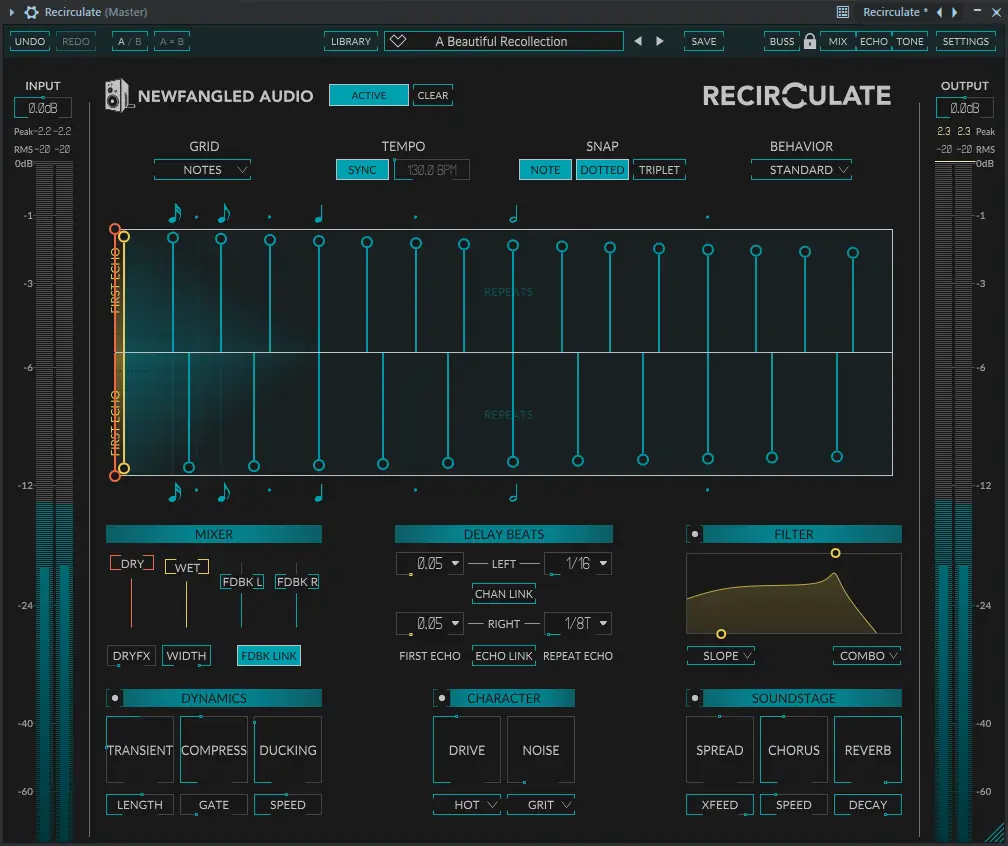This screenshot has width=1008, height=846.
Task: Select the BUSS lock option
Action: pos(782,41)
